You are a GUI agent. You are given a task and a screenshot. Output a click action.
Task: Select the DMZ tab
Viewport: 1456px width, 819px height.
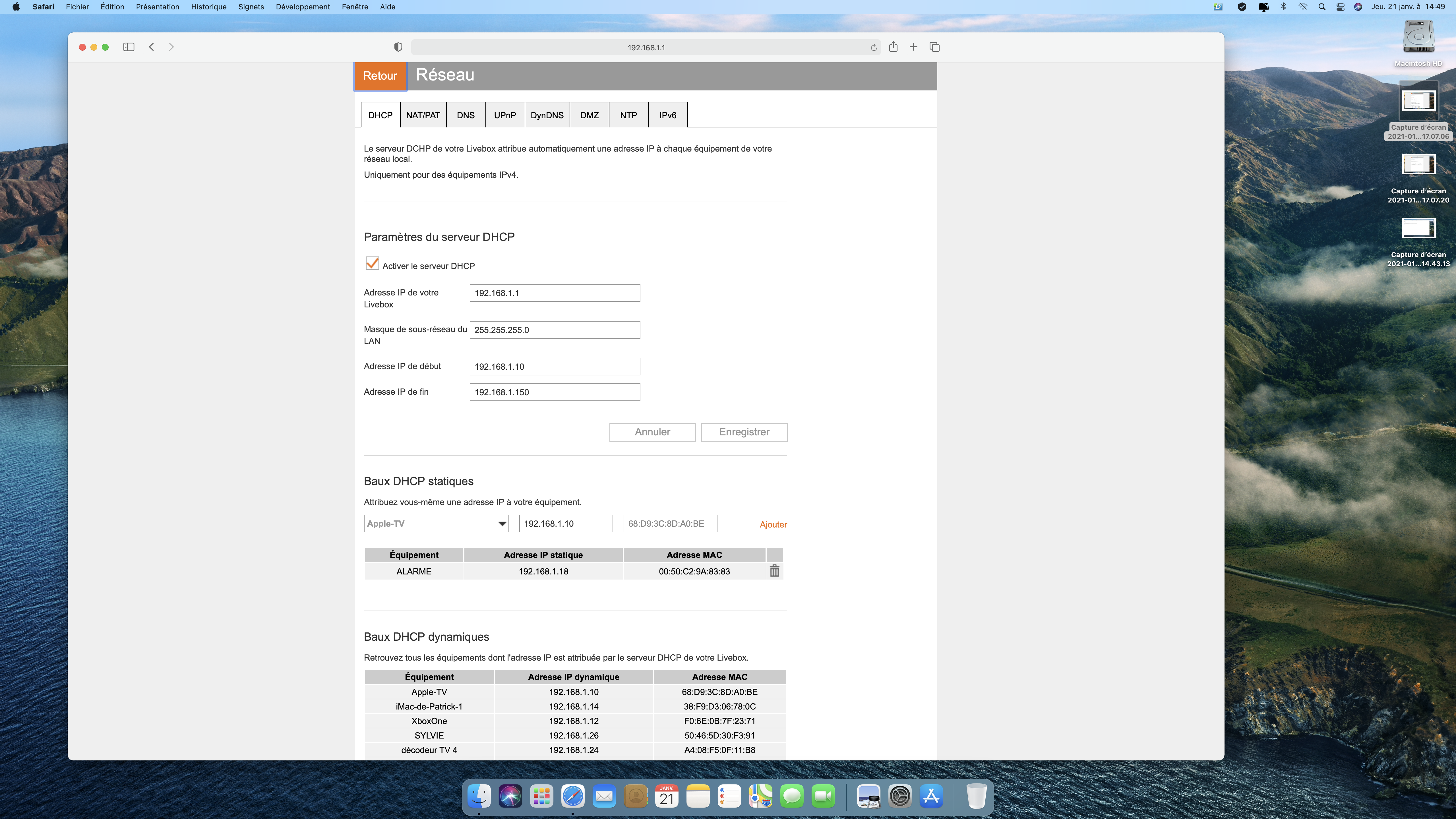click(x=589, y=115)
